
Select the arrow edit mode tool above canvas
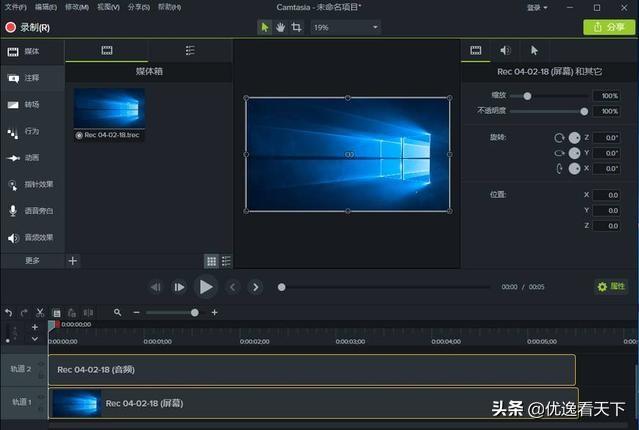pyautogui.click(x=265, y=27)
